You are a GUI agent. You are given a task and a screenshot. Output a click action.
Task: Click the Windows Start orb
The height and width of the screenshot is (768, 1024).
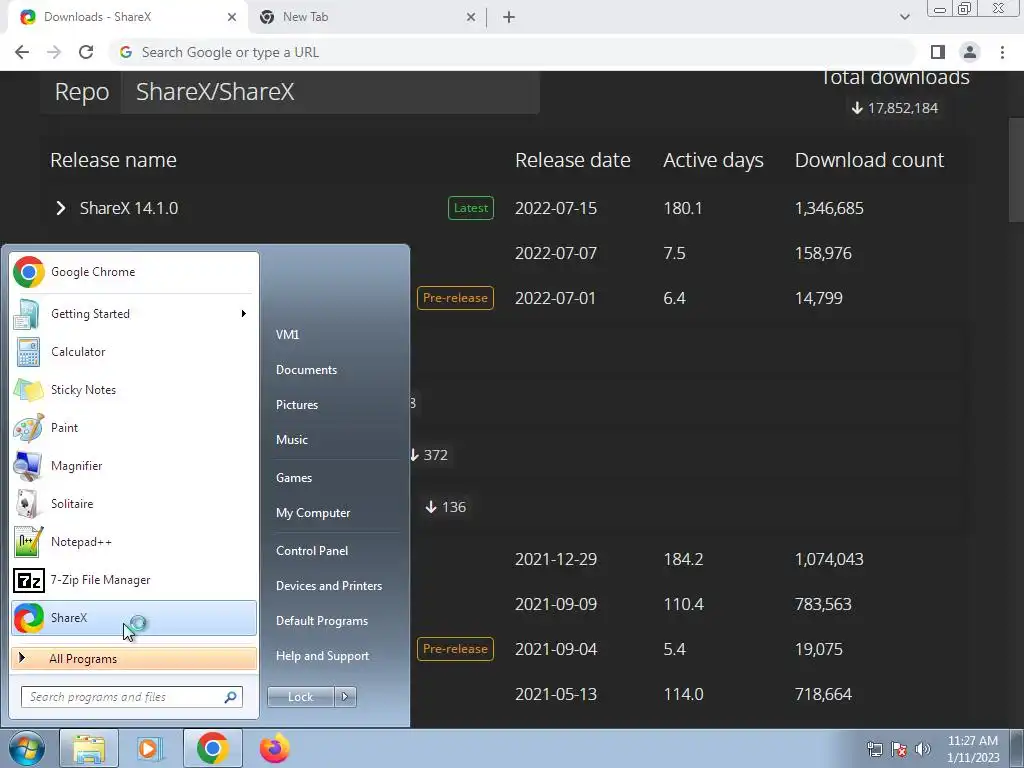(27, 748)
